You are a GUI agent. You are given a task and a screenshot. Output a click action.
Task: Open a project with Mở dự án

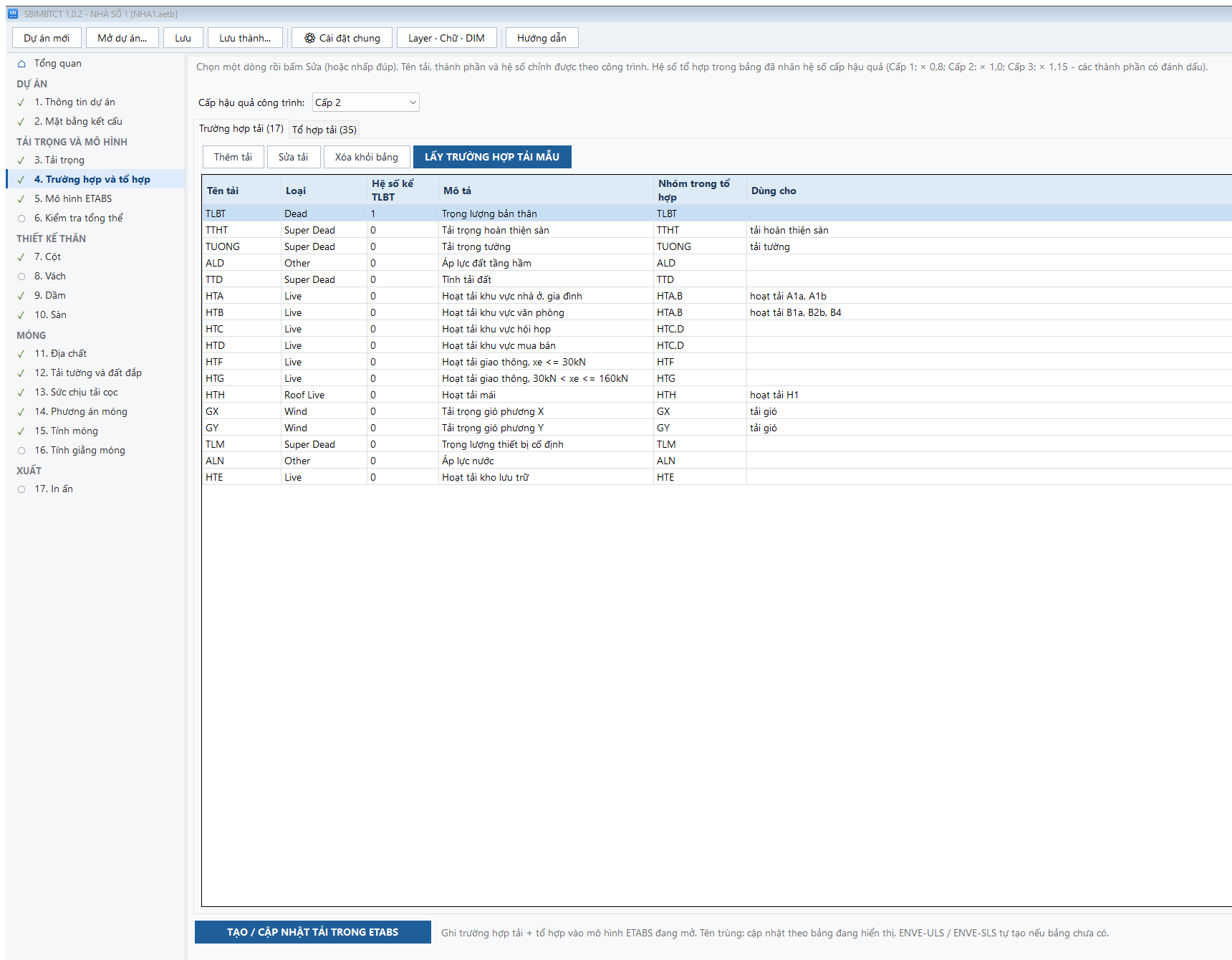coord(122,38)
